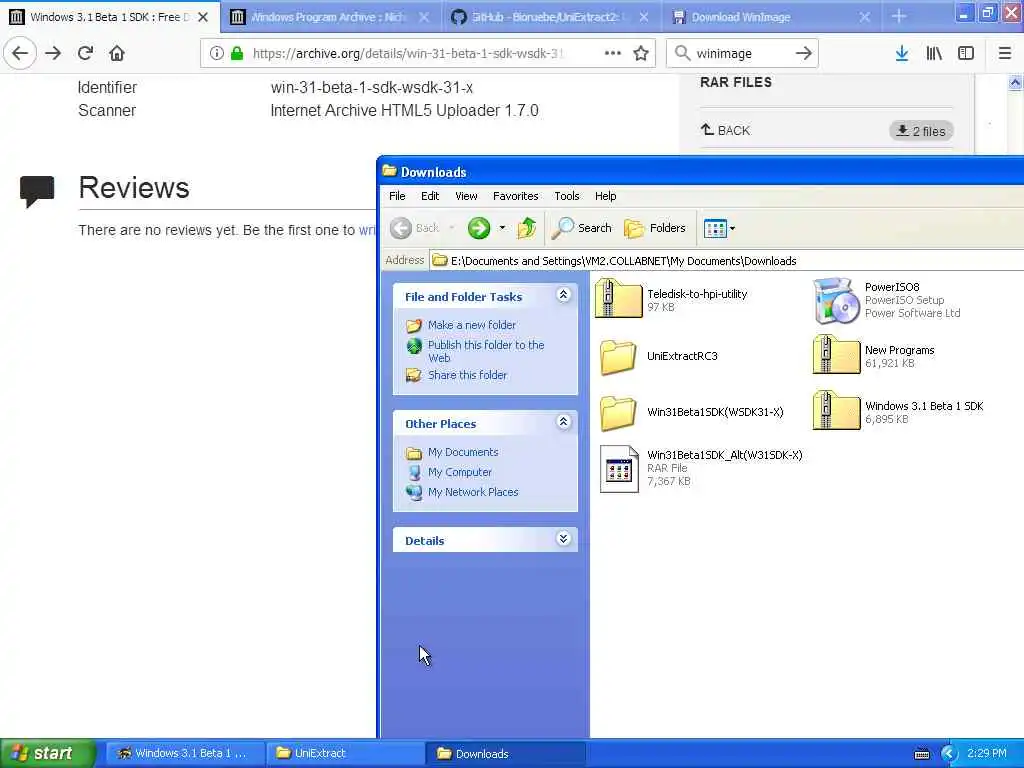Image resolution: width=1024 pixels, height=768 pixels.
Task: Reload the archive.org page
Action: 85,53
